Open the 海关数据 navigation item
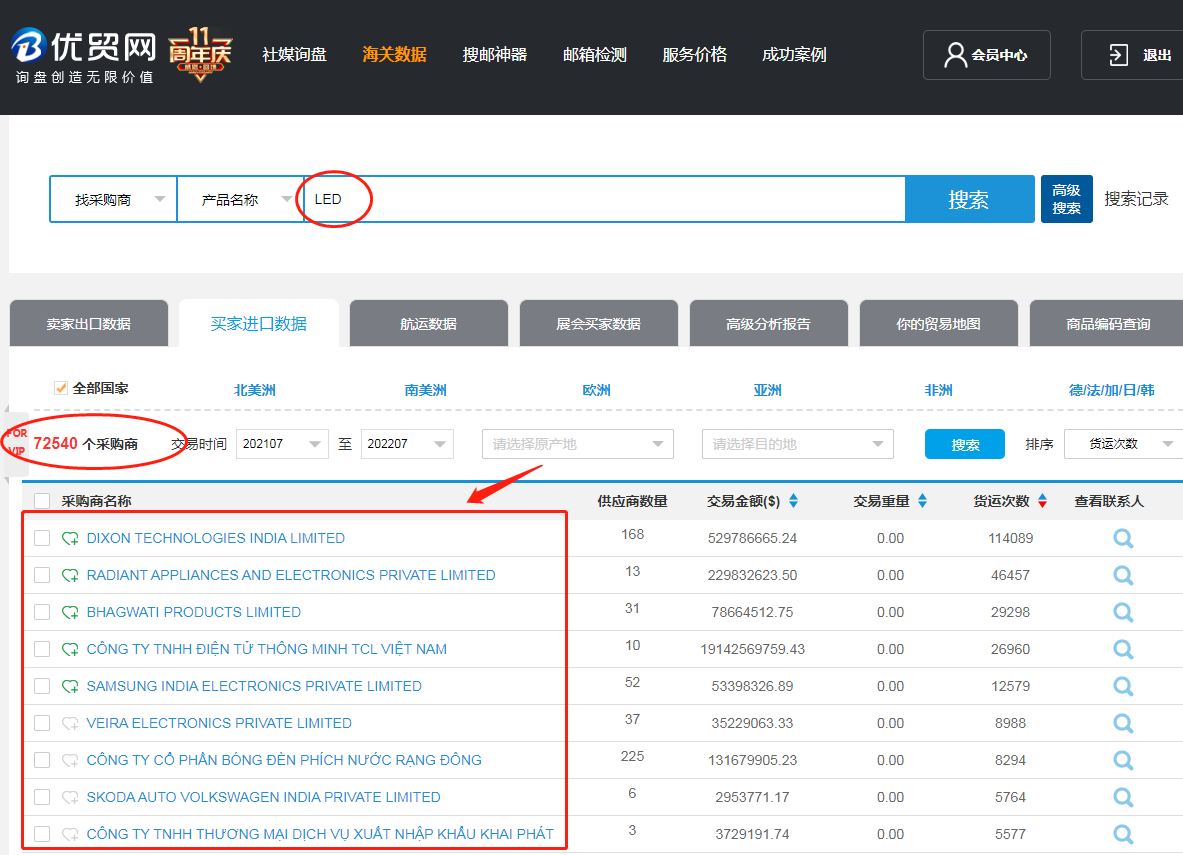Image resolution: width=1183 pixels, height=855 pixels. (395, 54)
